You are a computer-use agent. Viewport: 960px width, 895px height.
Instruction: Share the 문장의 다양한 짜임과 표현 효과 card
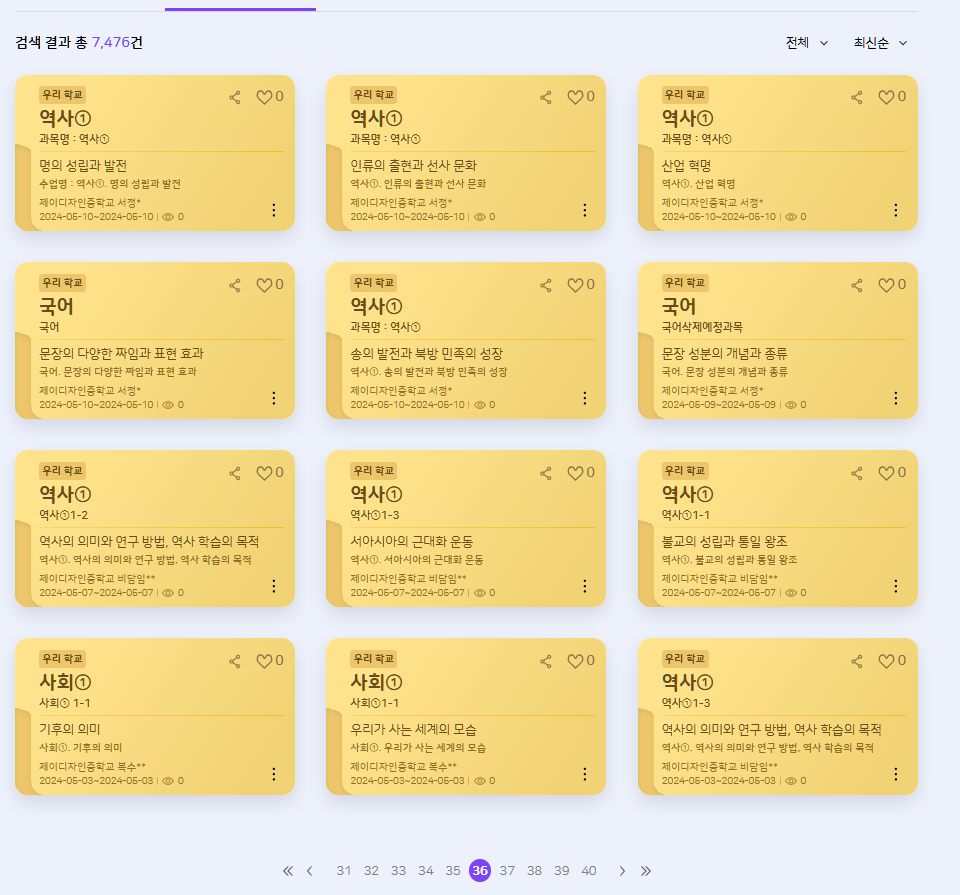click(x=235, y=285)
